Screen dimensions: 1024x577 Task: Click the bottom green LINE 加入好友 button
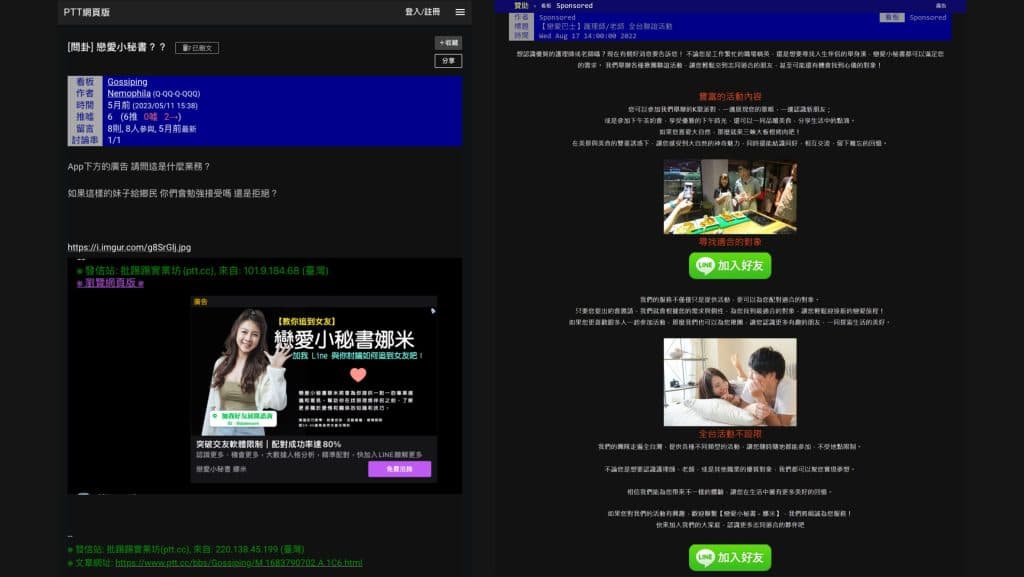pos(730,557)
